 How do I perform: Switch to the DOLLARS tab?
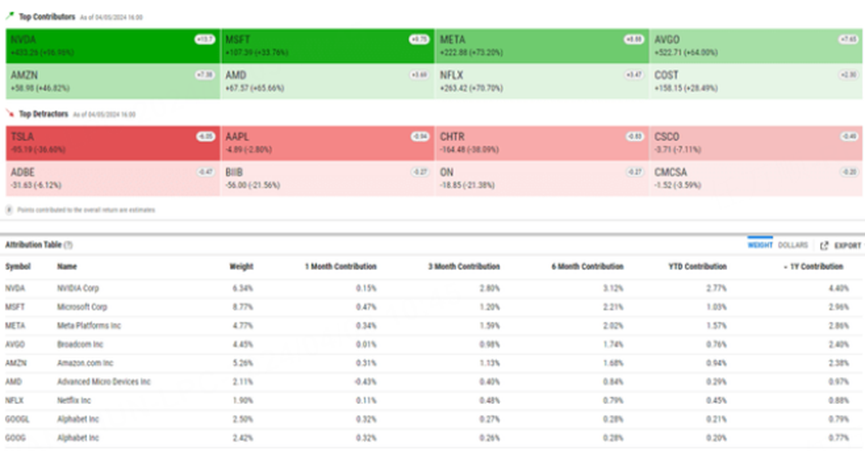(793, 245)
